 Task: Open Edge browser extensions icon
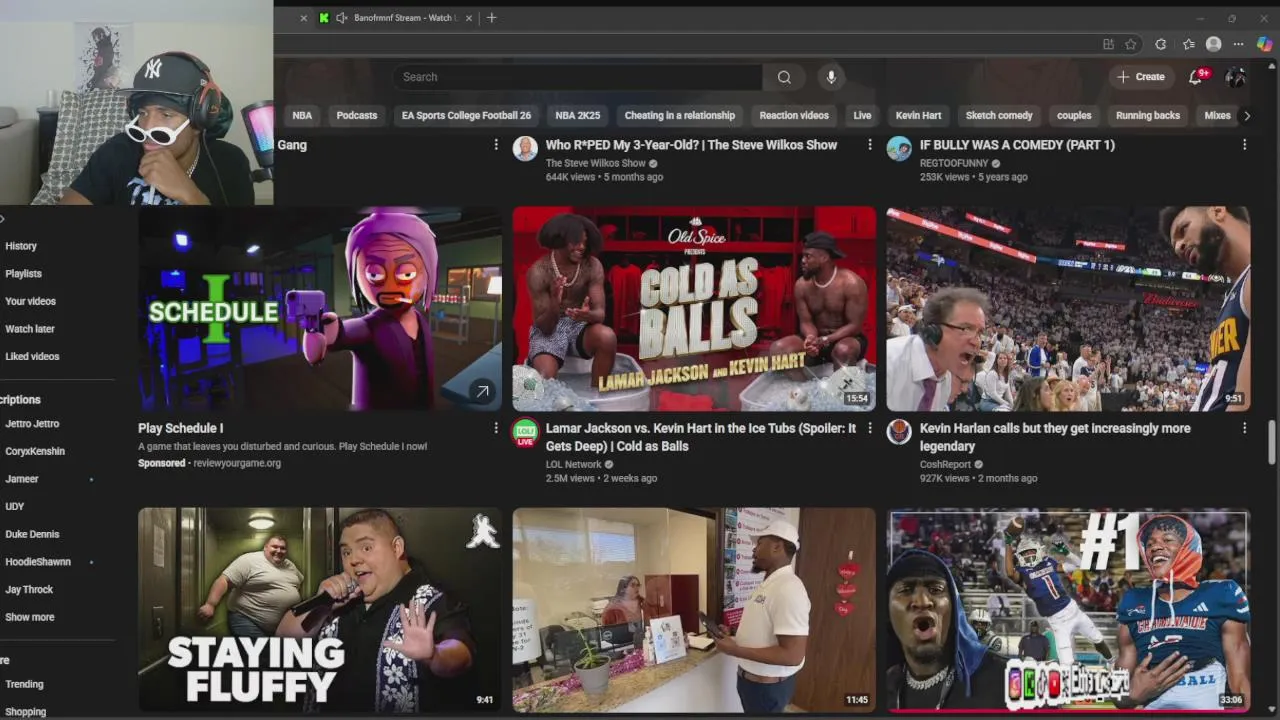coord(1160,44)
